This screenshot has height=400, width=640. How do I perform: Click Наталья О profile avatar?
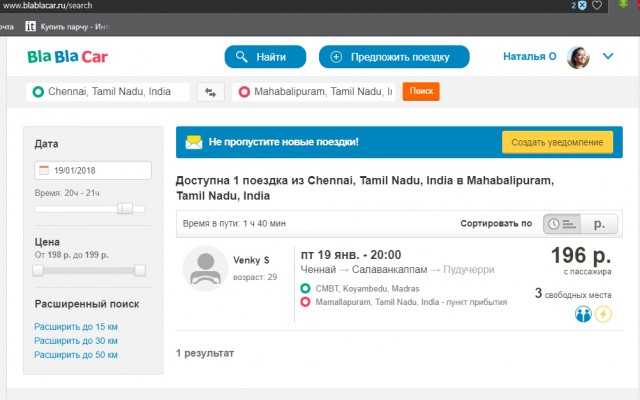578,57
